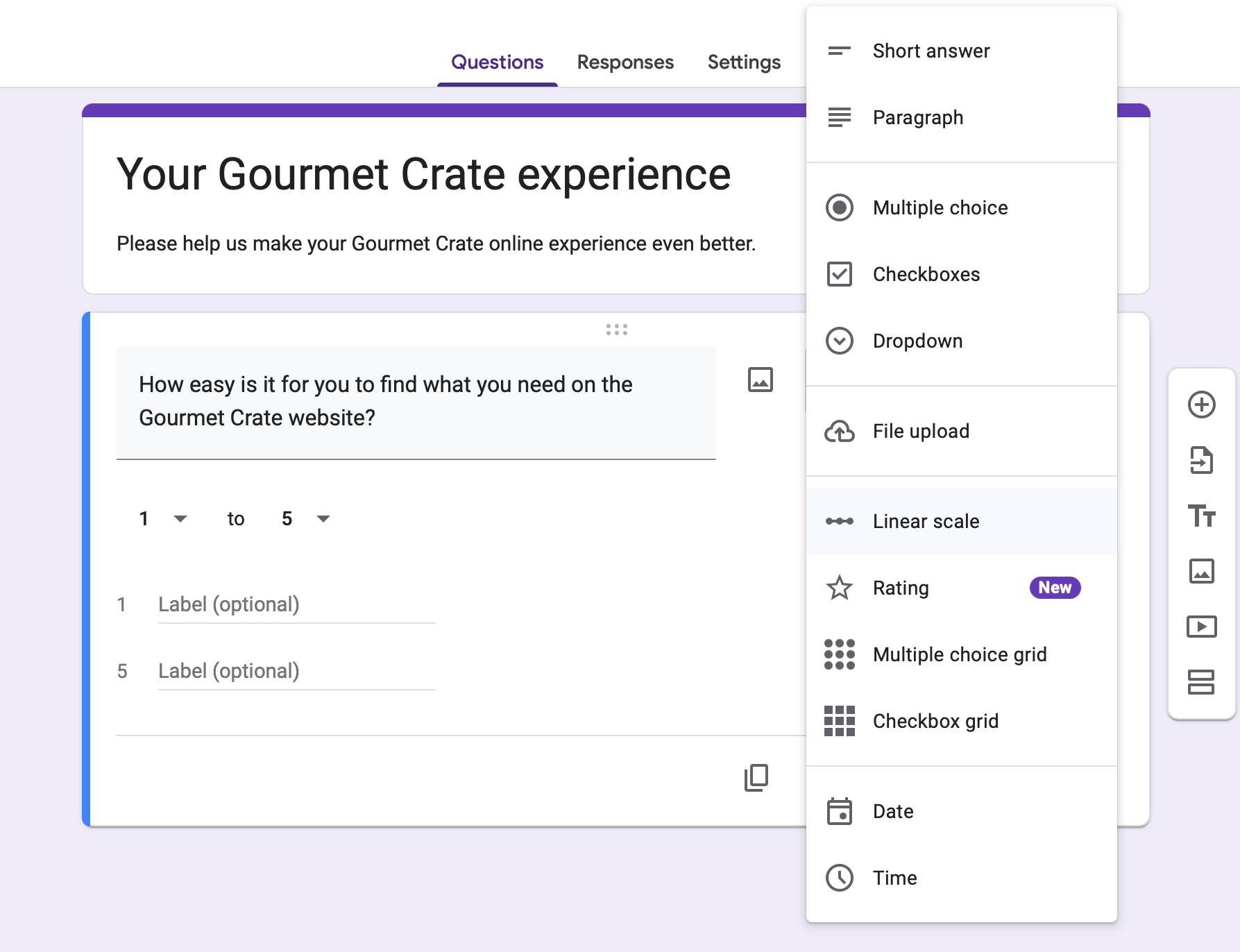The image size is (1240, 952).
Task: Click the Add video sidebar icon
Action: pos(1201,627)
